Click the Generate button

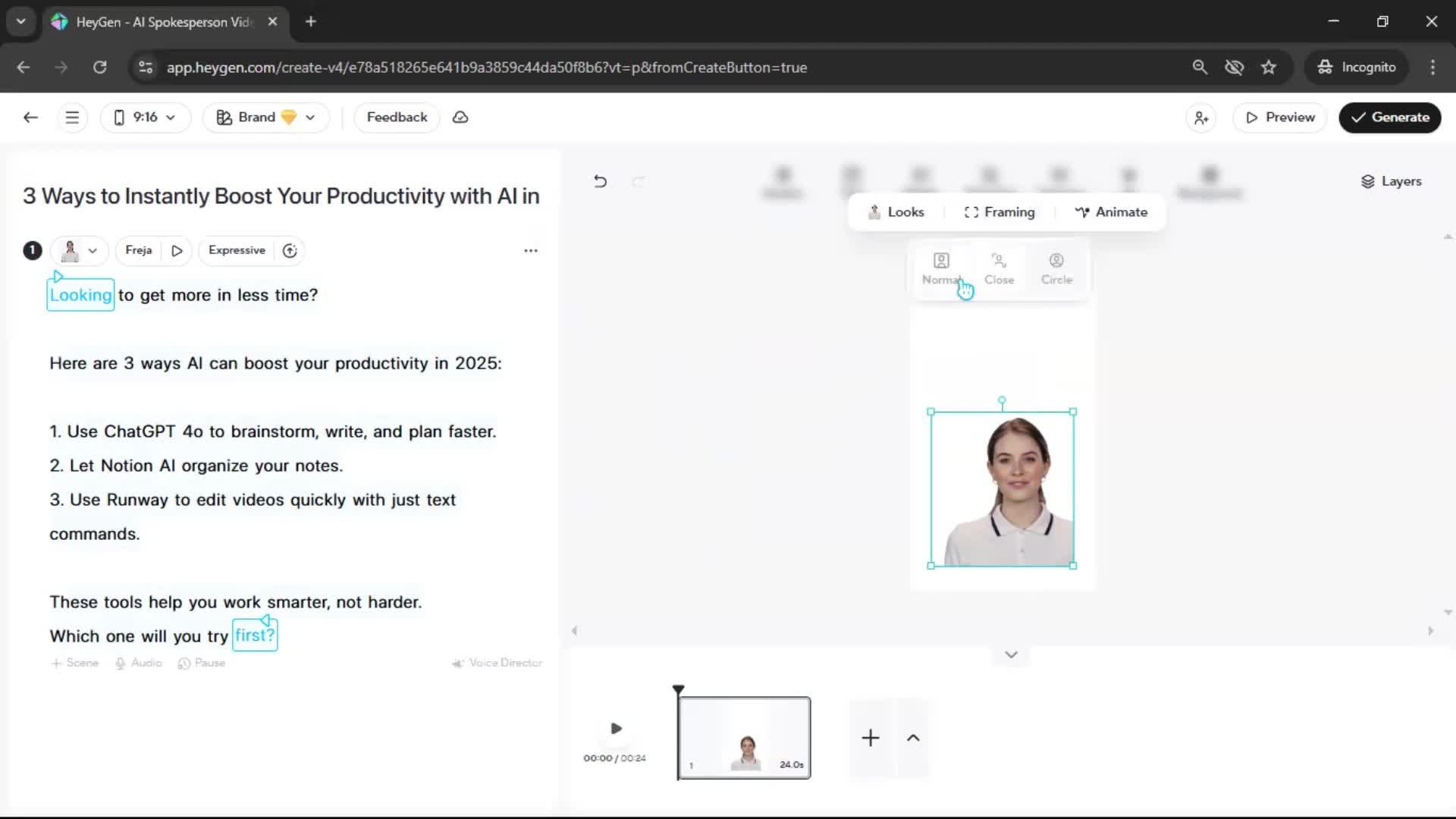1389,118
